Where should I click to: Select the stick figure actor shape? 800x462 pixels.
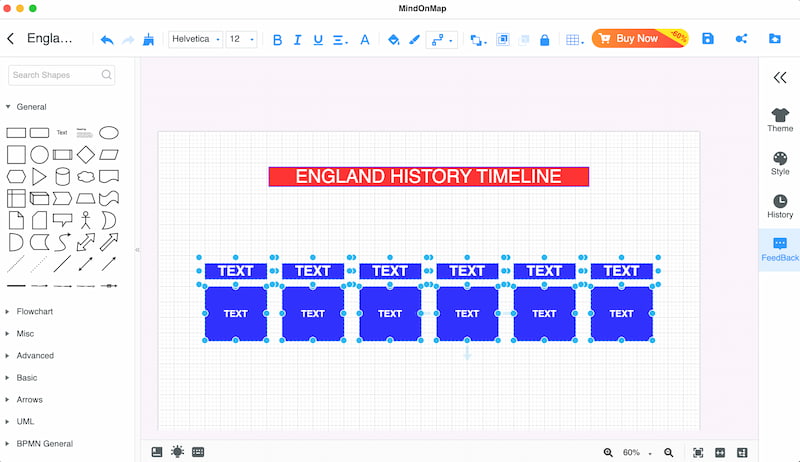(86, 220)
